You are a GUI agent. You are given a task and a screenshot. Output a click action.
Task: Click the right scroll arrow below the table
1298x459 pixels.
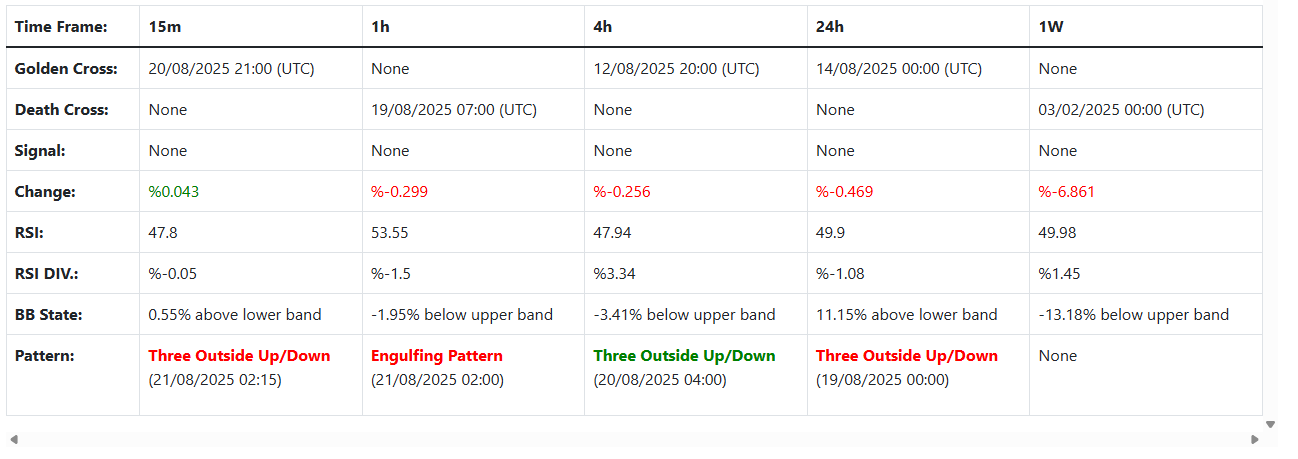pyautogui.click(x=1255, y=440)
